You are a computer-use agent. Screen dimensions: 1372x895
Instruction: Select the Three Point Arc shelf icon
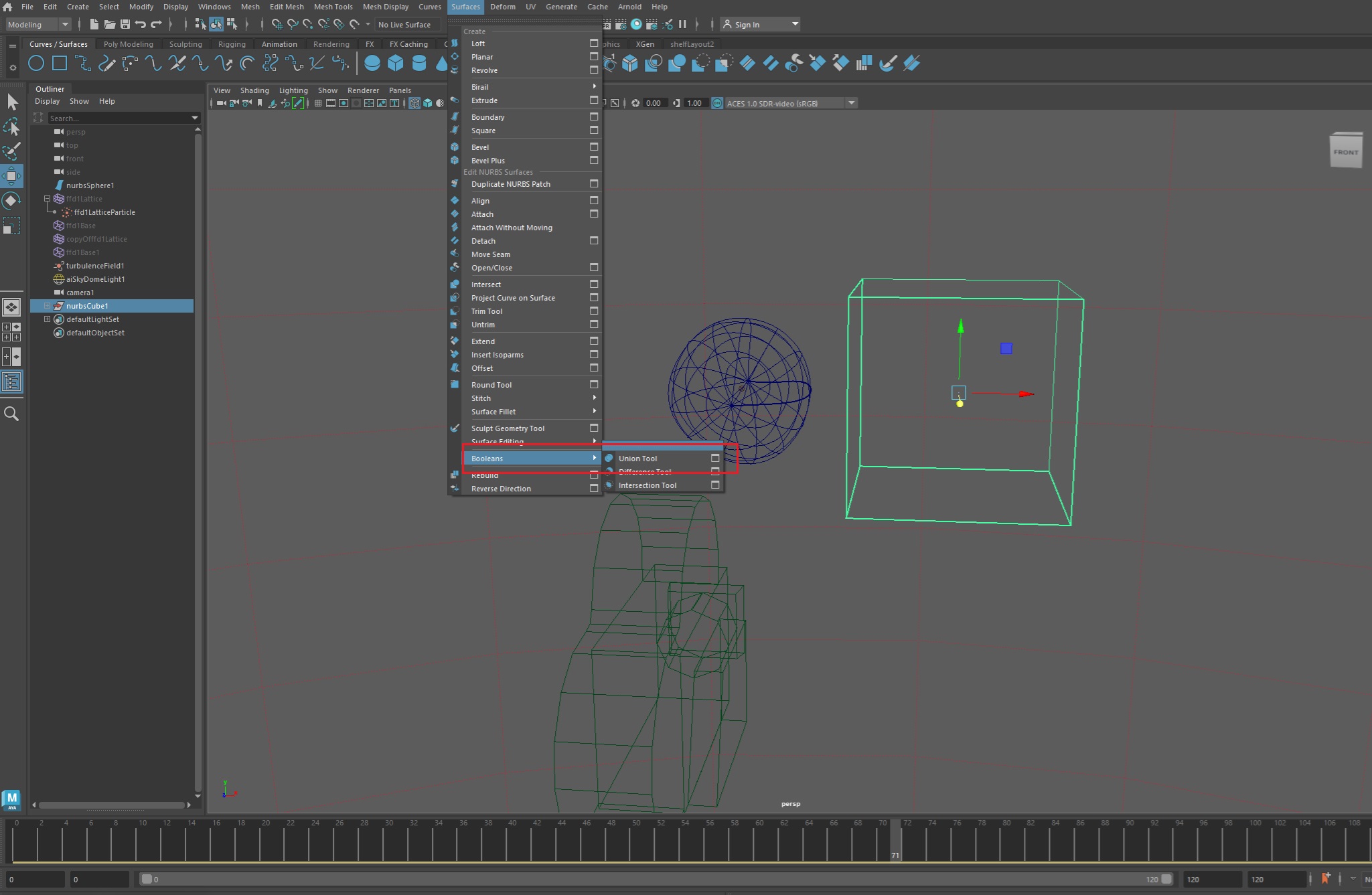pos(130,64)
